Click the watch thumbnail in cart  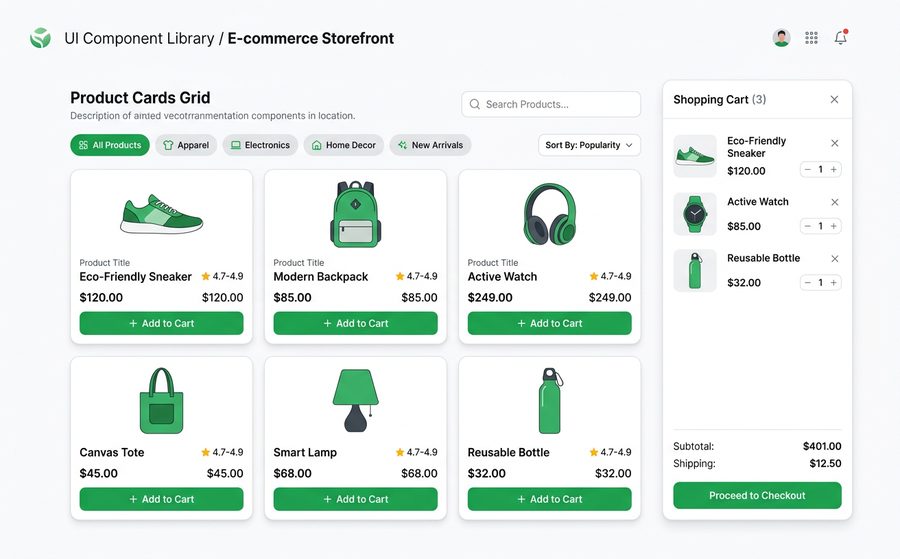(x=695, y=214)
